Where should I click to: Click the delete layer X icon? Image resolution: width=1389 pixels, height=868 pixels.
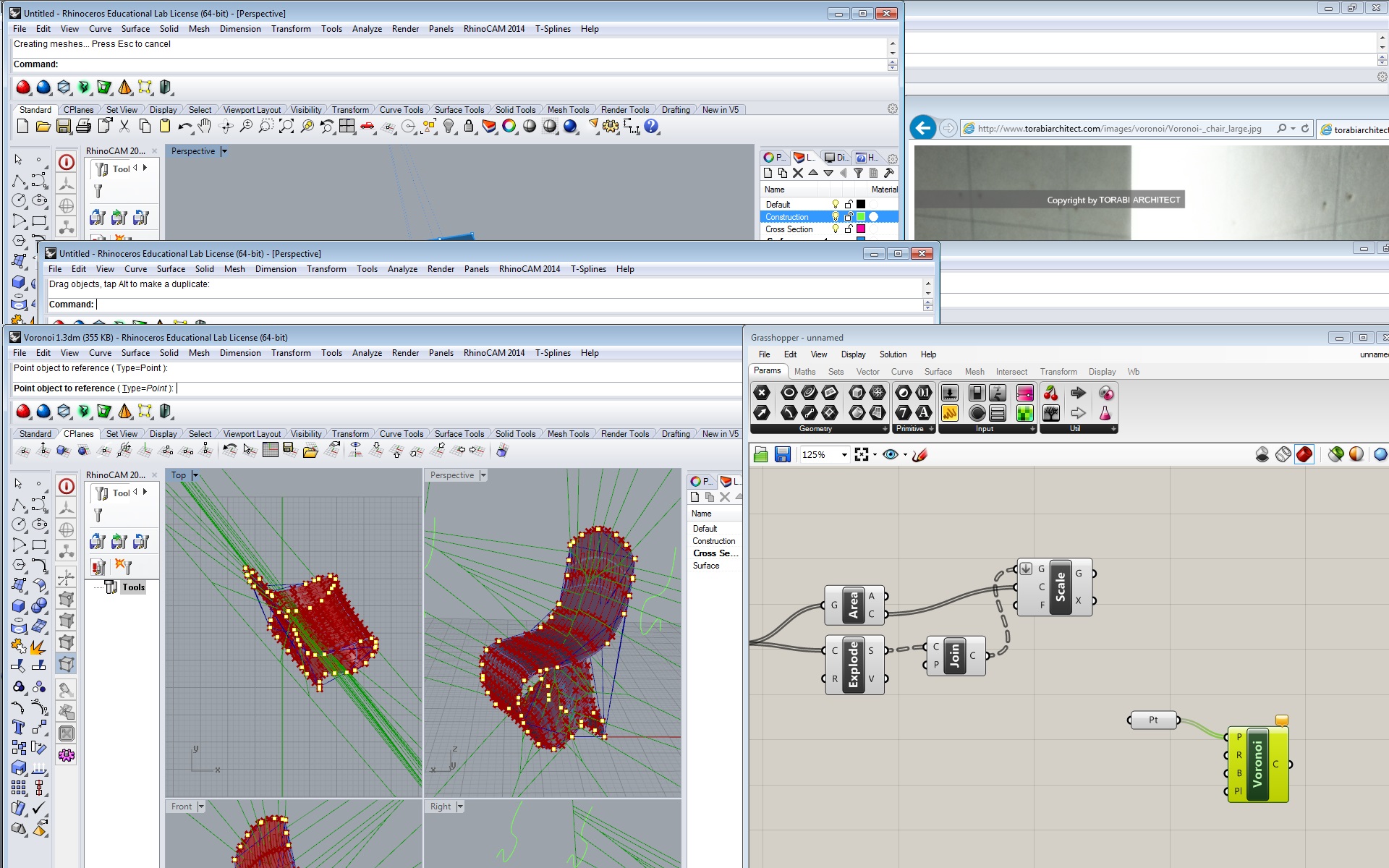(798, 173)
